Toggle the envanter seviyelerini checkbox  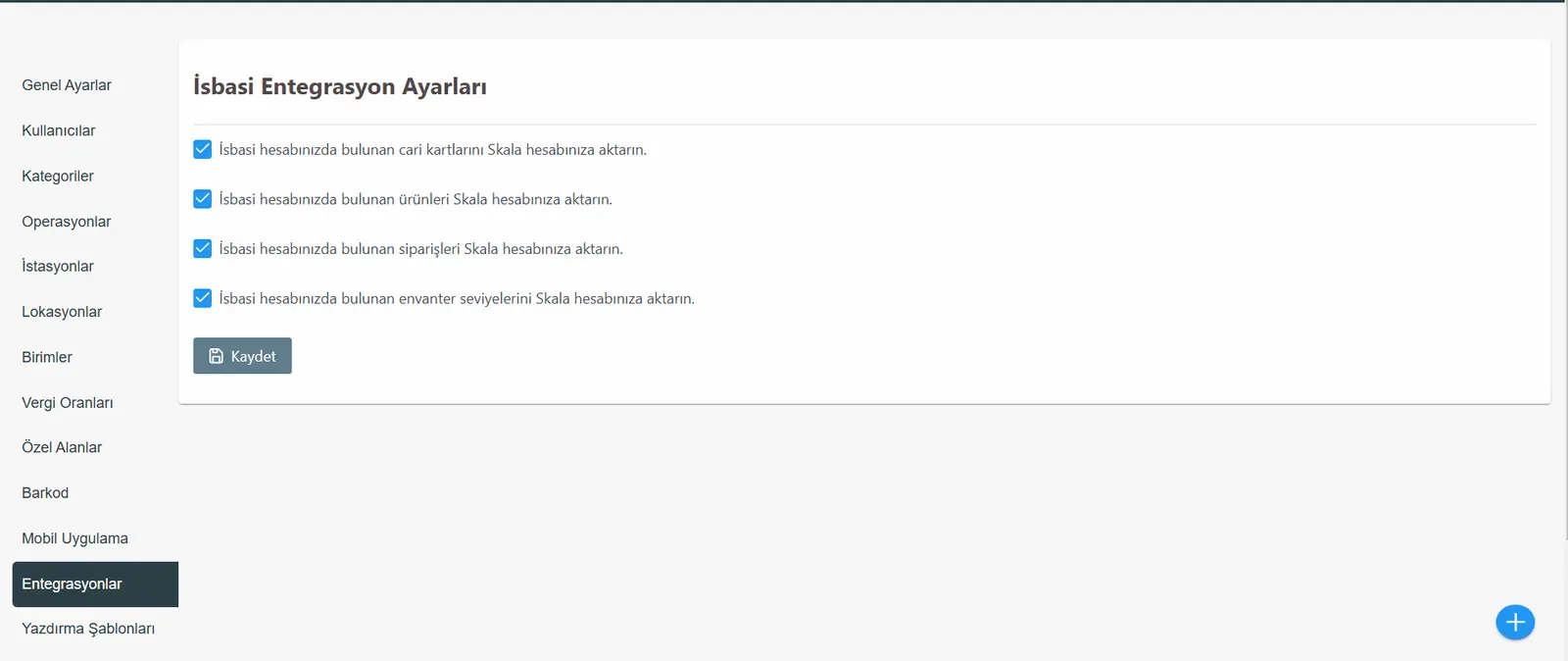[203, 298]
